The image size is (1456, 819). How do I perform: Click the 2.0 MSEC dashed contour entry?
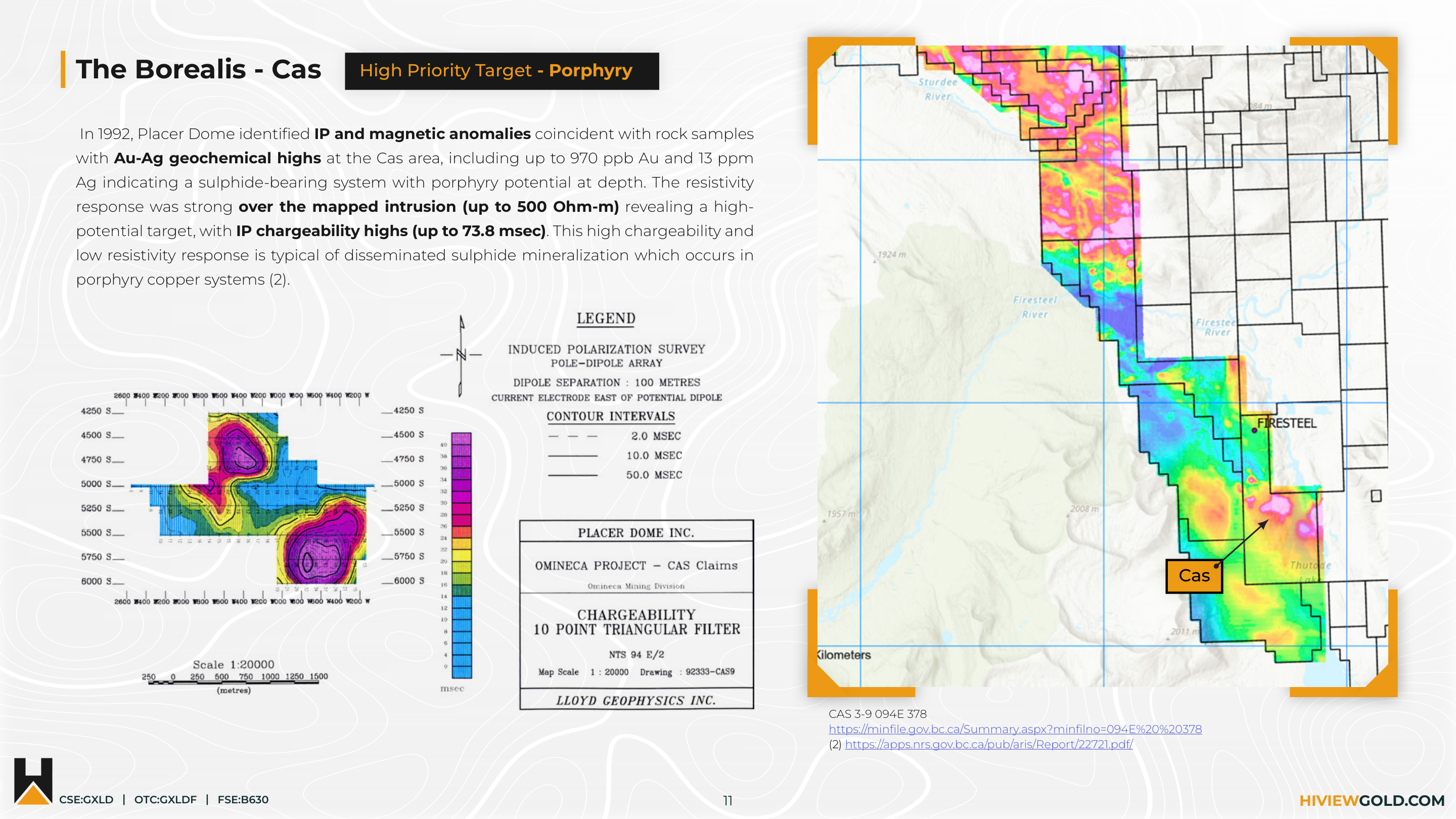pos(615,436)
